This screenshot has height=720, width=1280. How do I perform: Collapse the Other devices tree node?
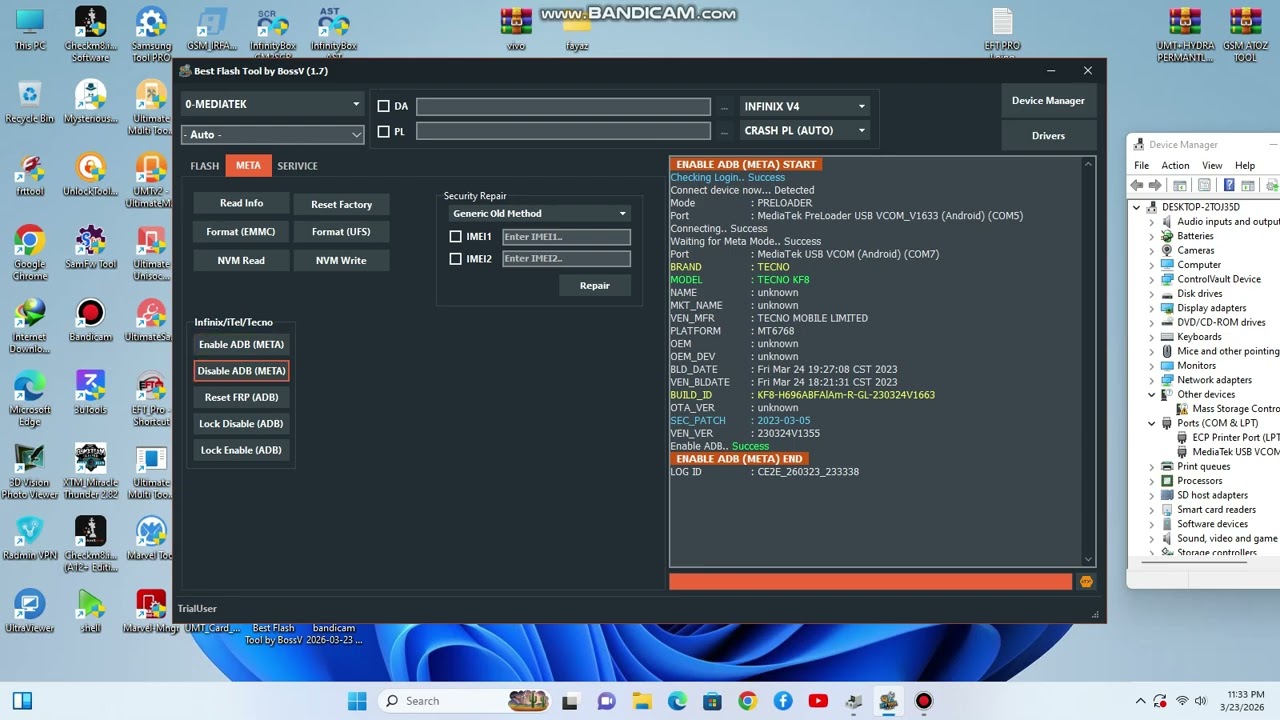pos(1151,394)
